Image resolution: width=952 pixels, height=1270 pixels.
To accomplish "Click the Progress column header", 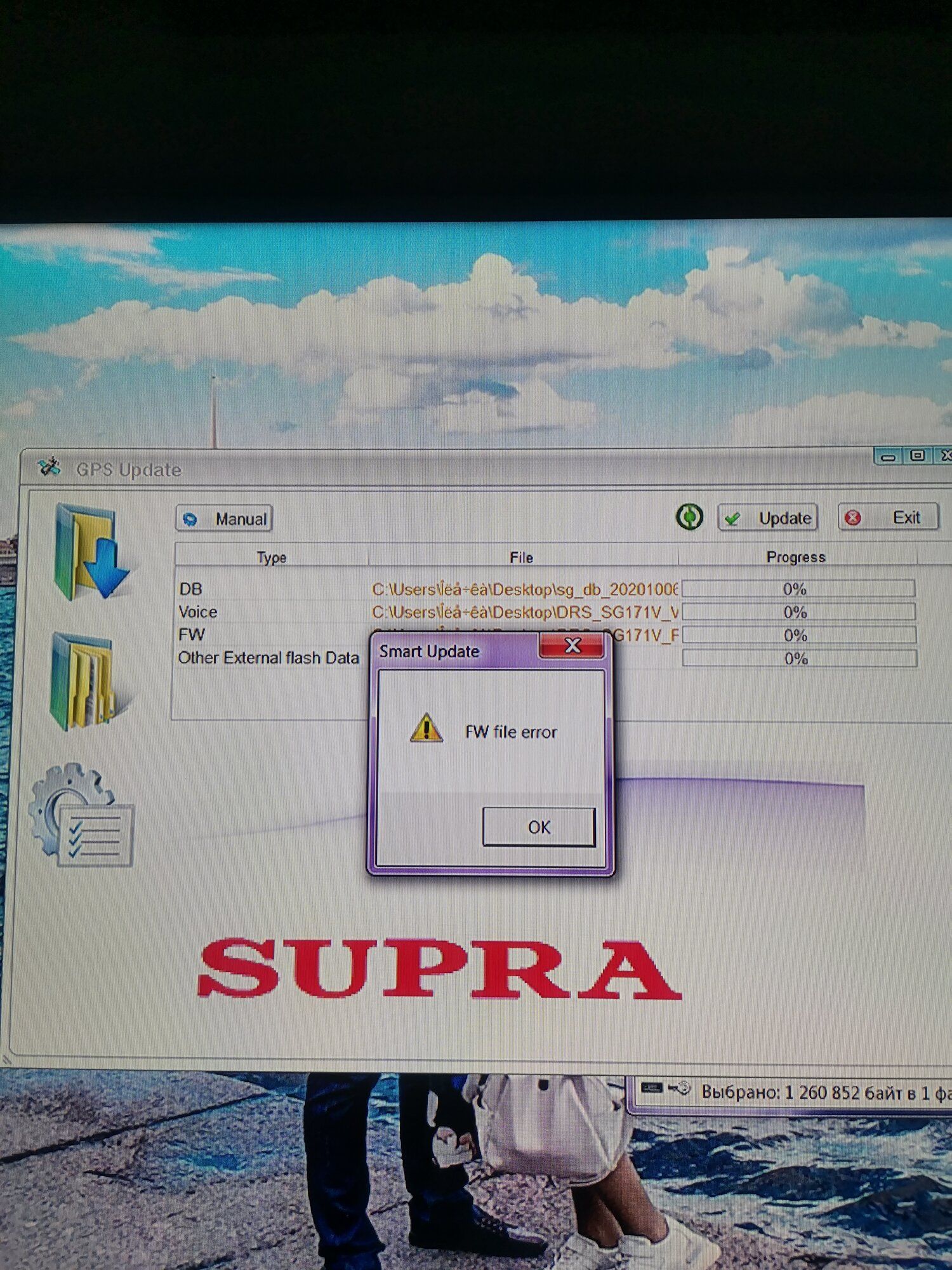I will point(797,557).
